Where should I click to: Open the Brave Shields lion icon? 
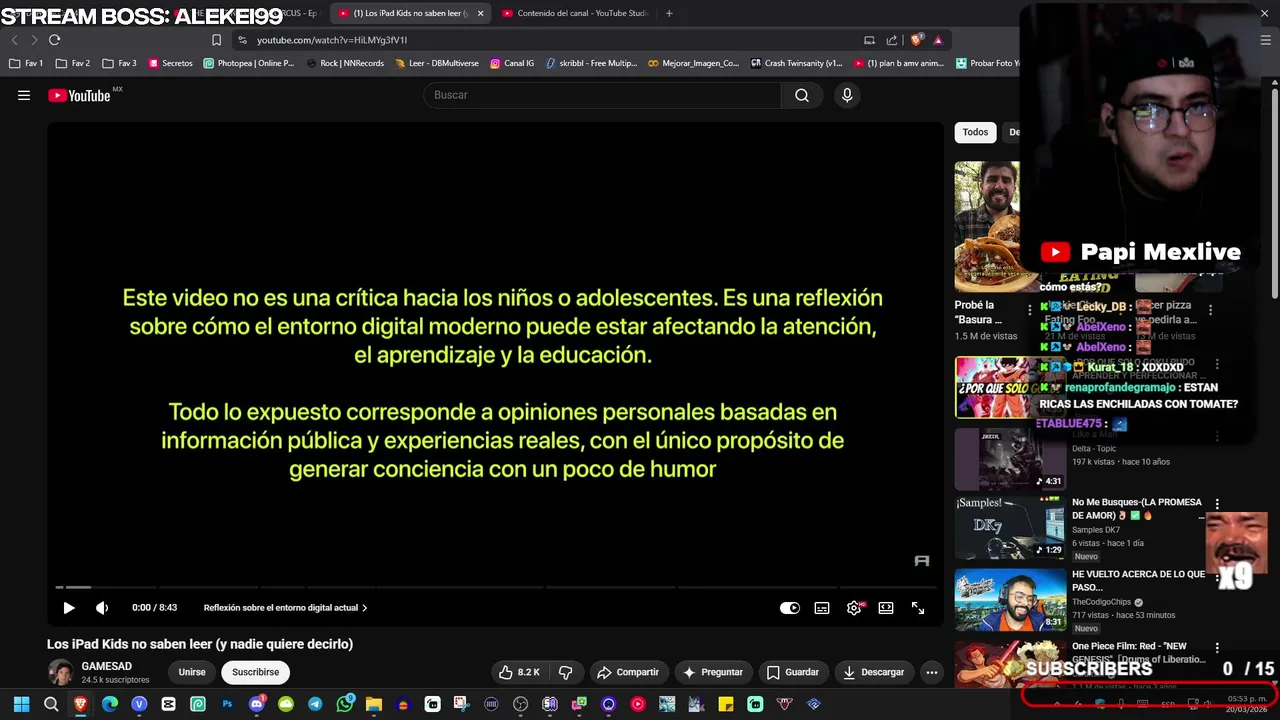(x=916, y=40)
